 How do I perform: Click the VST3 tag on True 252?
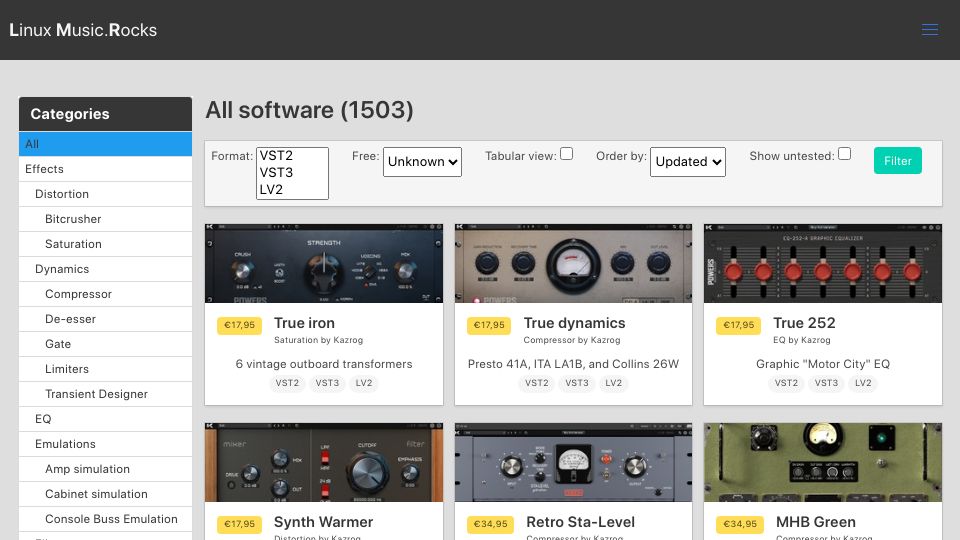(x=826, y=383)
